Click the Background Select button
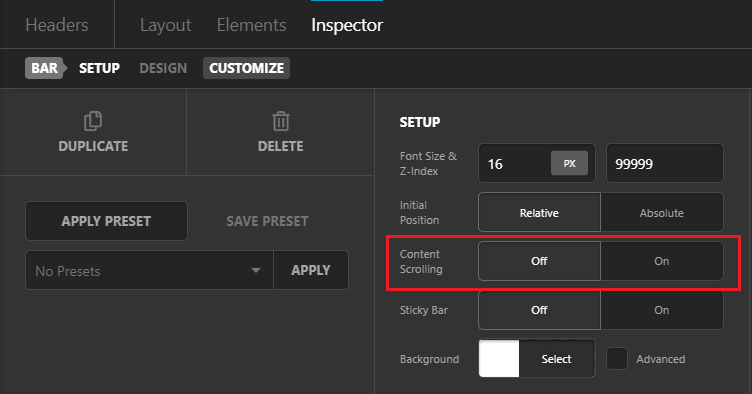Image resolution: width=752 pixels, height=394 pixels. [557, 359]
